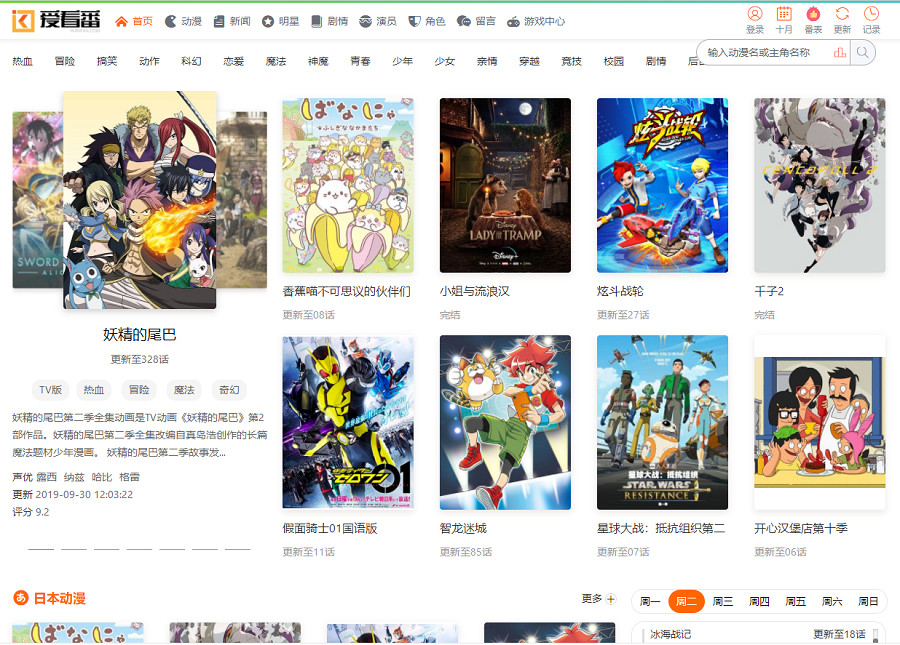This screenshot has width=900, height=645.
Task: Click the ranking chart icon in search box
Action: coord(840,53)
